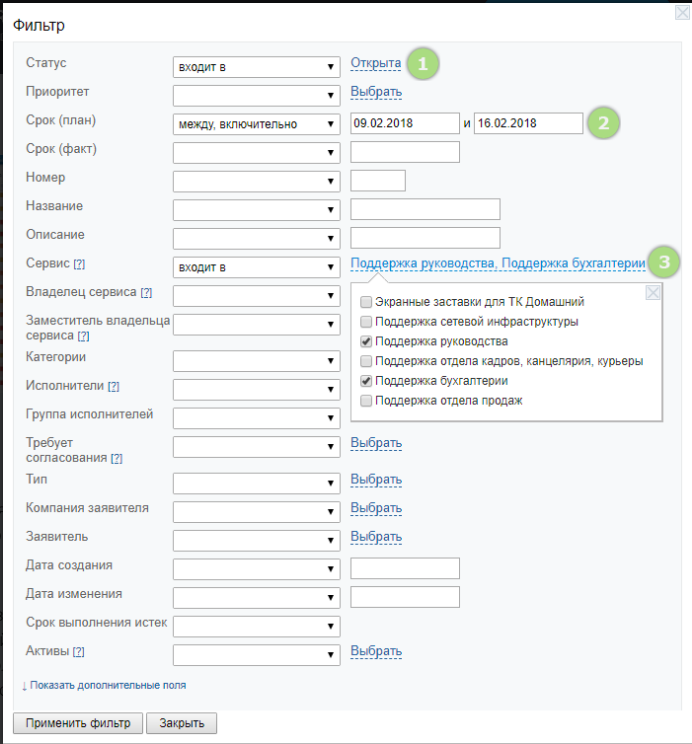Image resolution: width=692 pixels, height=744 pixels.
Task: Open the Категории dropdown
Action: [x=256, y=360]
